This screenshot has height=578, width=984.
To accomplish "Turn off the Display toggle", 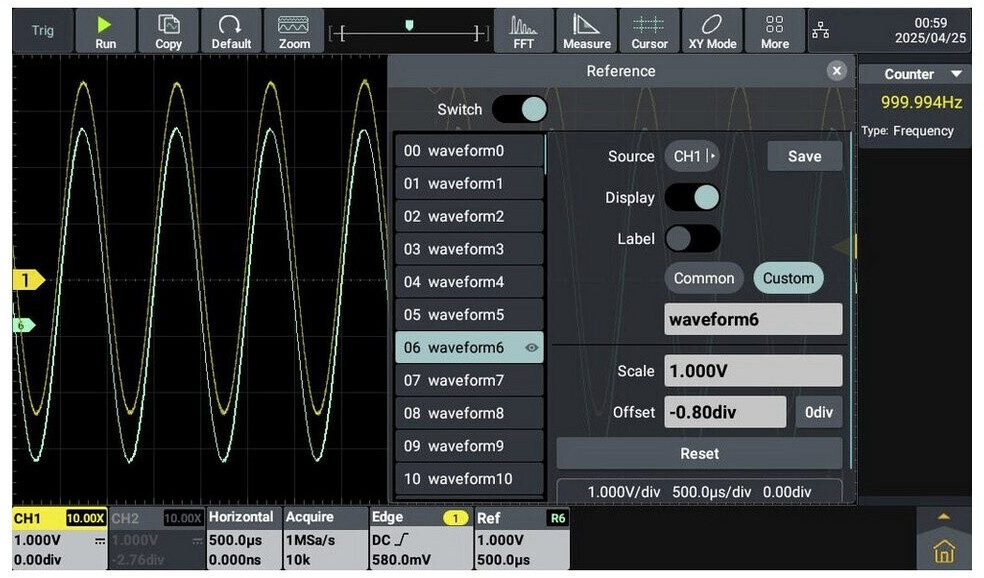I will pyautogui.click(x=692, y=197).
